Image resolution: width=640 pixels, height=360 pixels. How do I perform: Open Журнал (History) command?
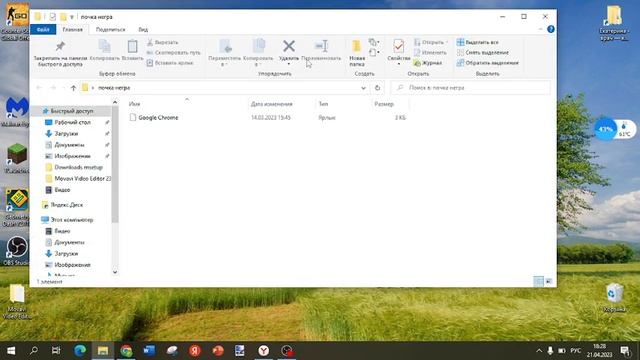pos(428,63)
